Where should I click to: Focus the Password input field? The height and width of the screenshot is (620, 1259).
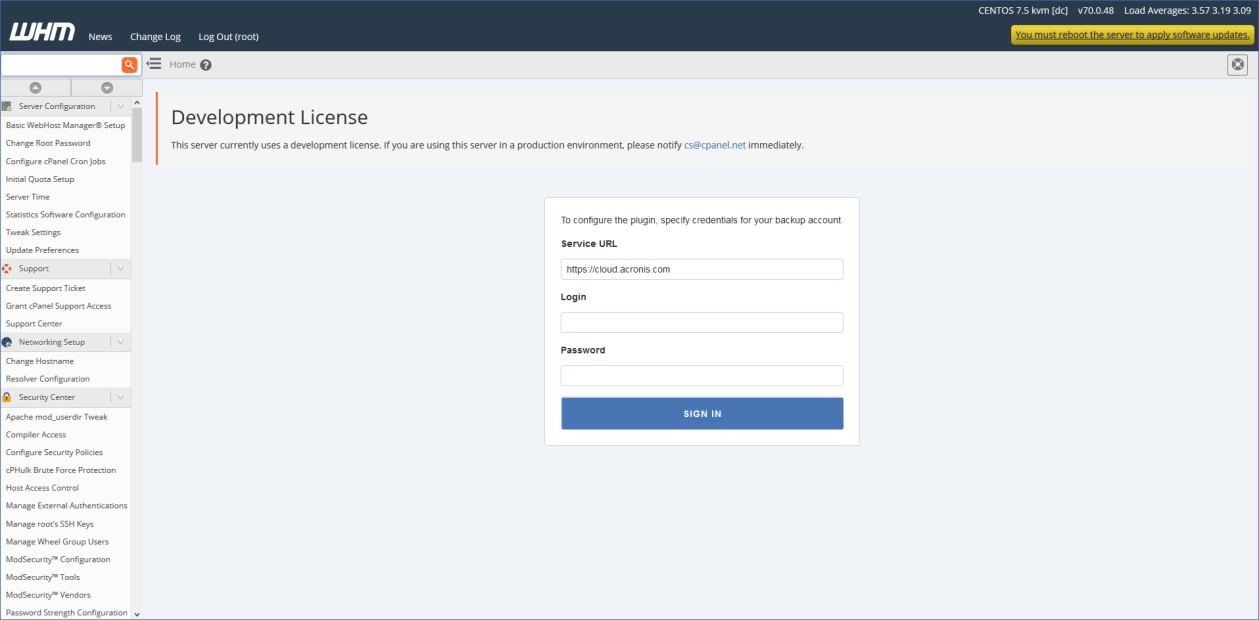(702, 375)
